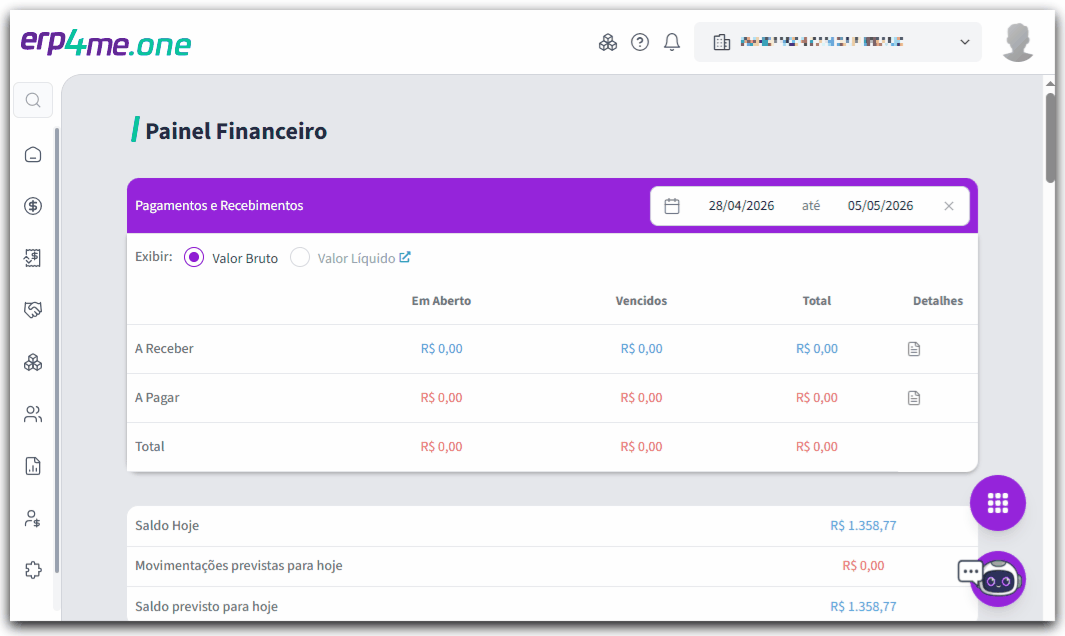The image size is (1065, 636).
Task: Open the people contacts icon in sidebar
Action: click(33, 414)
